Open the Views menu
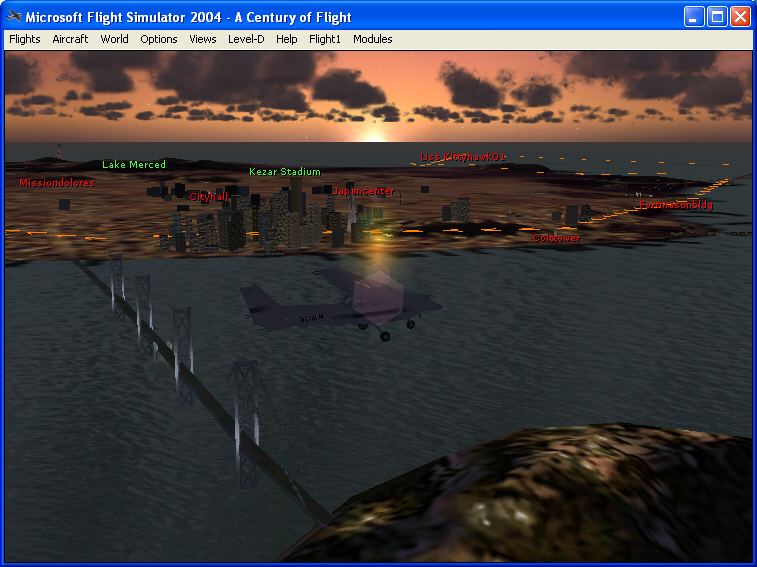The height and width of the screenshot is (567, 757). [x=203, y=39]
